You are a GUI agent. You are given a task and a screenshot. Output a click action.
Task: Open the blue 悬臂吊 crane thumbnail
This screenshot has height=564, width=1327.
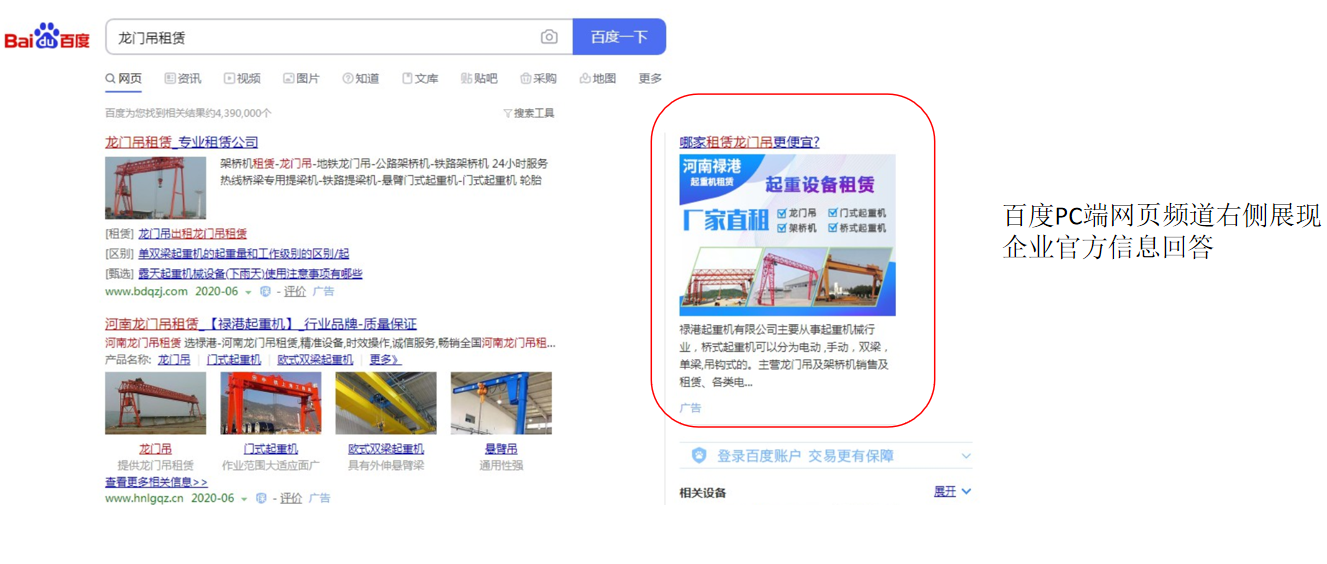(501, 403)
